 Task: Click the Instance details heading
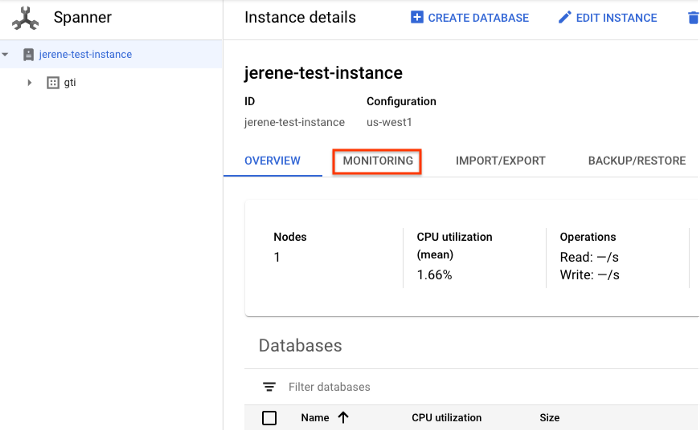click(x=300, y=17)
